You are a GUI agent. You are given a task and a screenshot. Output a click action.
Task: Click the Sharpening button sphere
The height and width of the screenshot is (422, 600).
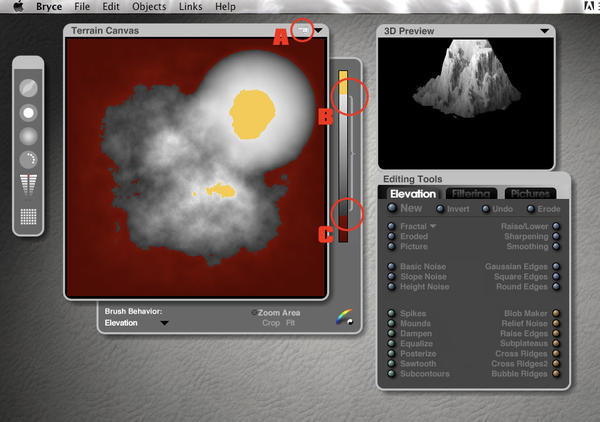[556, 236]
